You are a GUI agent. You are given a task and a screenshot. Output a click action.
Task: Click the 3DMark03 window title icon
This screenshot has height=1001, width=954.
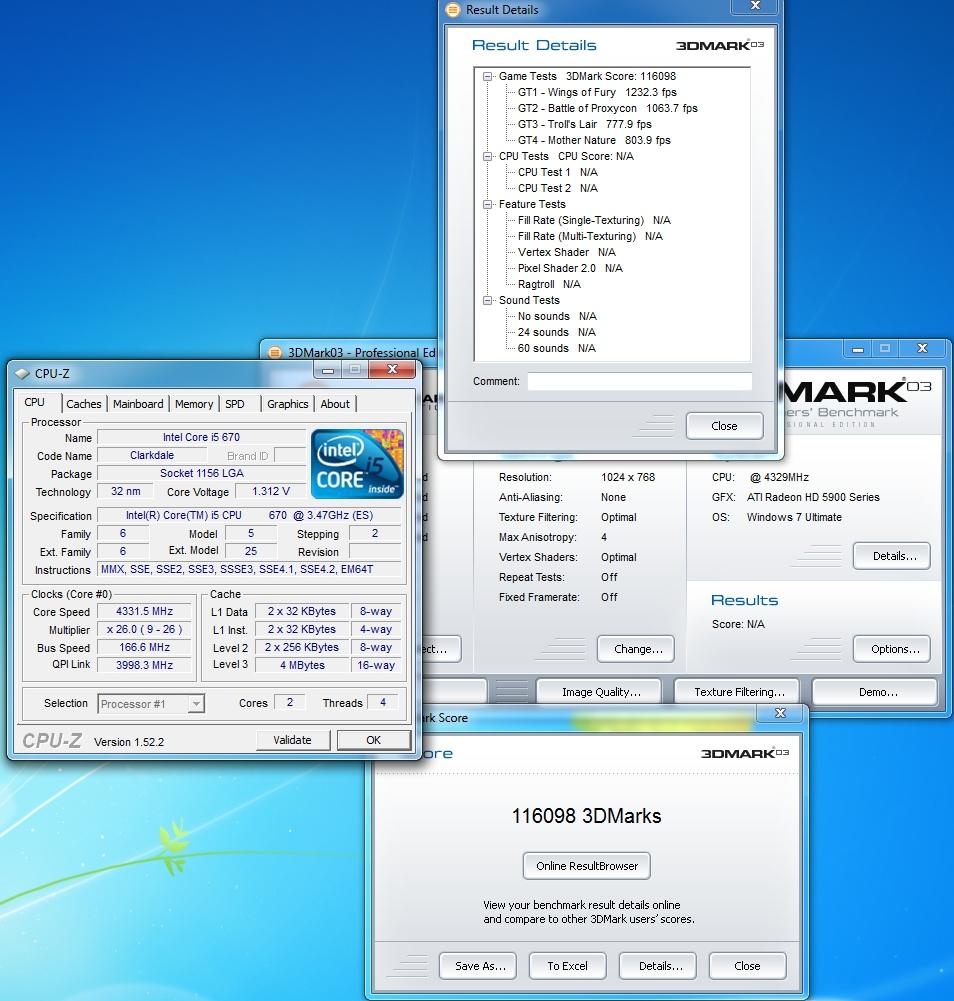[x=275, y=352]
